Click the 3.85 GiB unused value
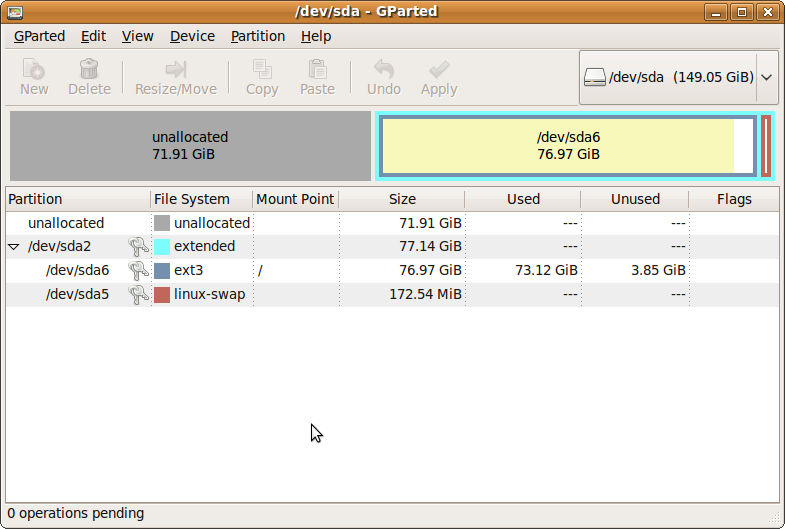This screenshot has width=785, height=529. coord(658,271)
